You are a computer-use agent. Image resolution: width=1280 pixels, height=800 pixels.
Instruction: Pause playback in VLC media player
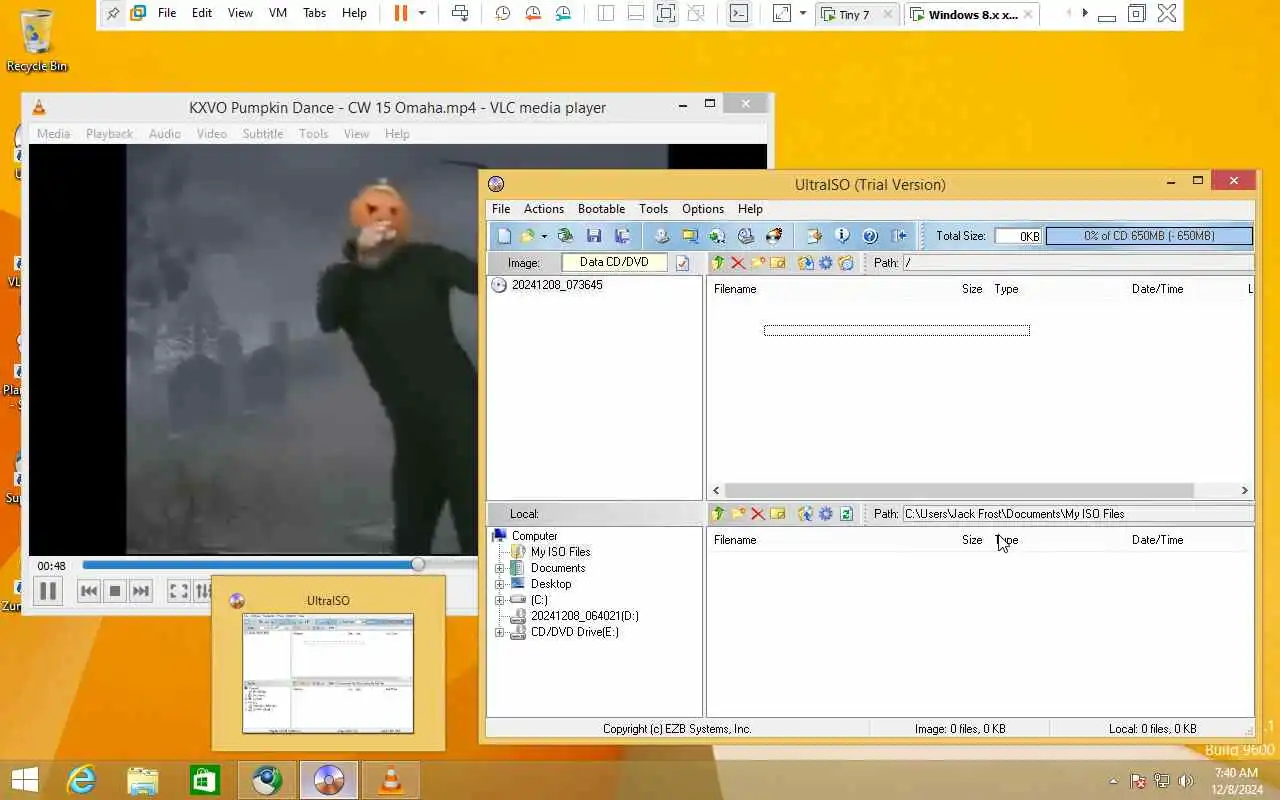[47, 591]
